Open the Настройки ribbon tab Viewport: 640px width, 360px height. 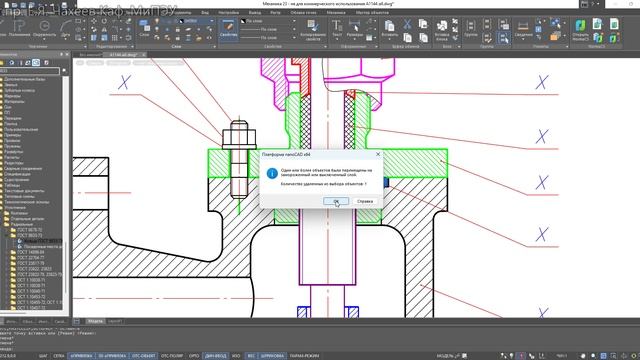pos(229,13)
